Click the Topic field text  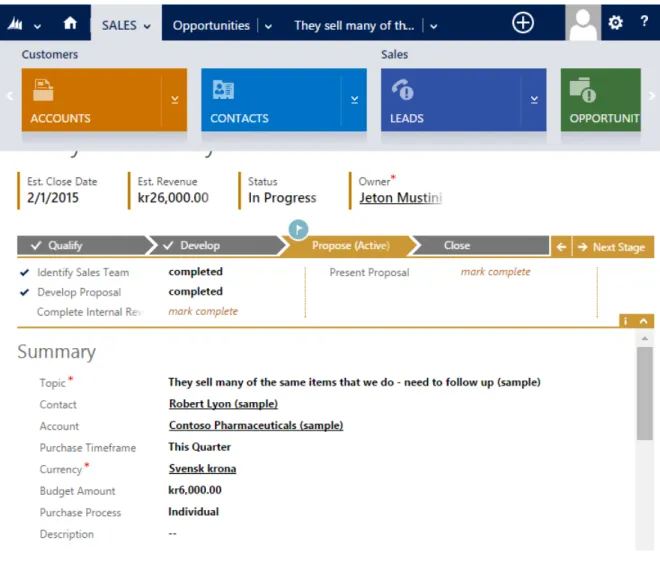pos(354,382)
